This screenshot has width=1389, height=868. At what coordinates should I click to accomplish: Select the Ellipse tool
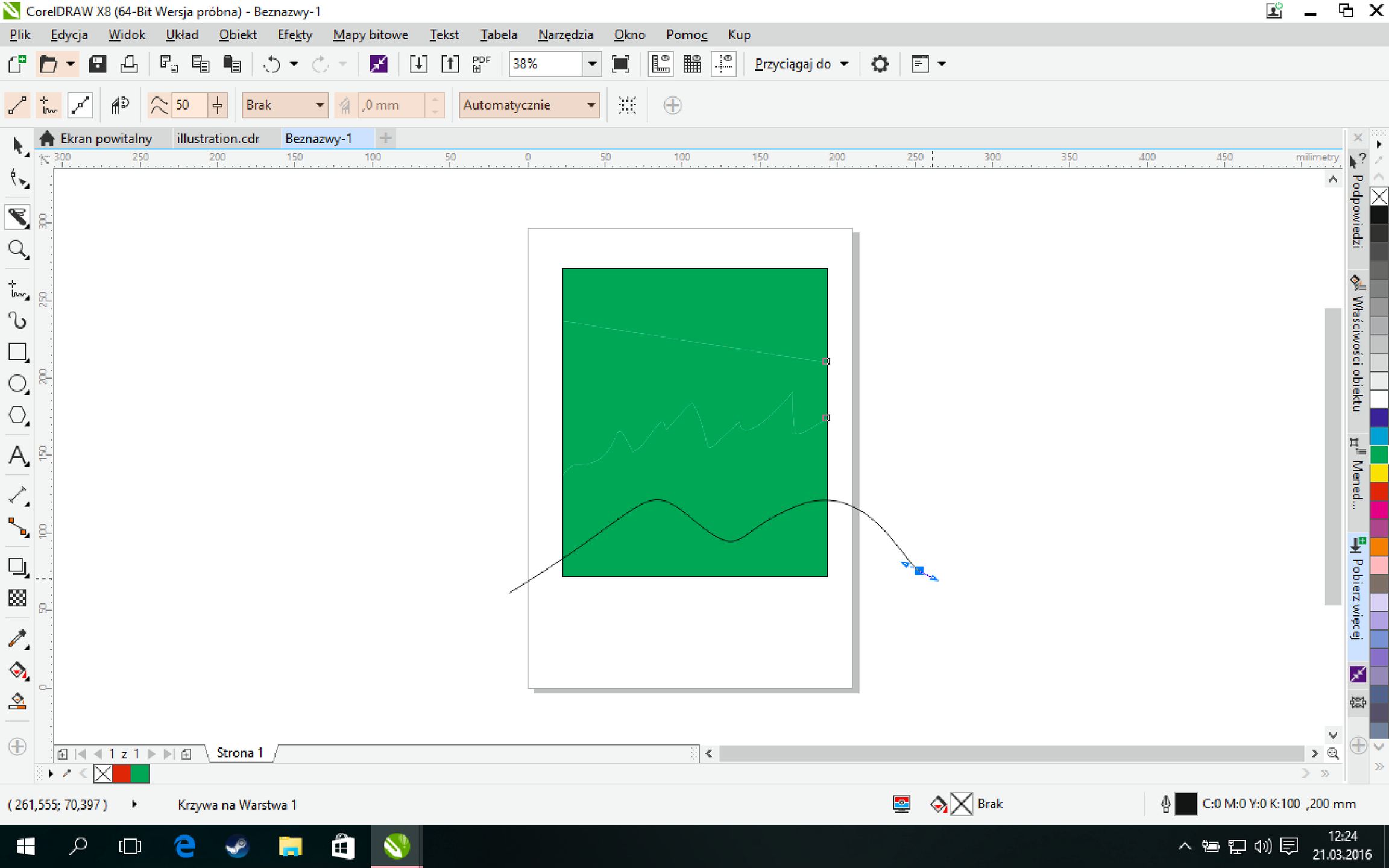pos(18,384)
